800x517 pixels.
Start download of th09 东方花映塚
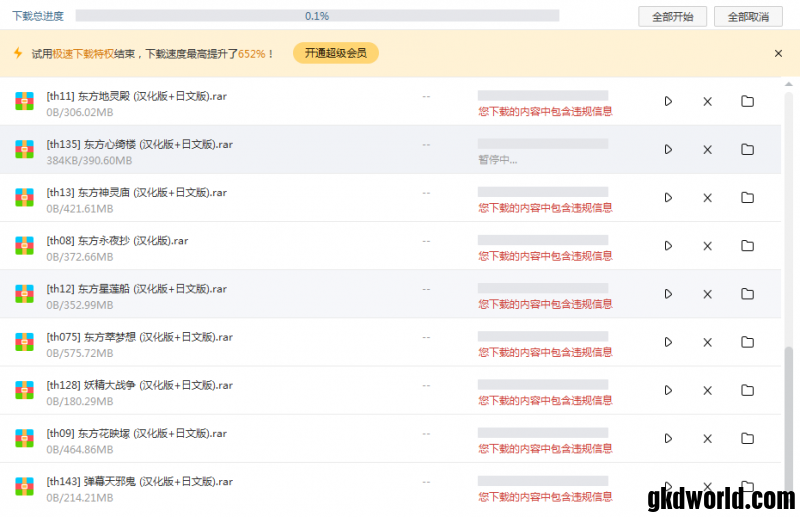point(668,438)
